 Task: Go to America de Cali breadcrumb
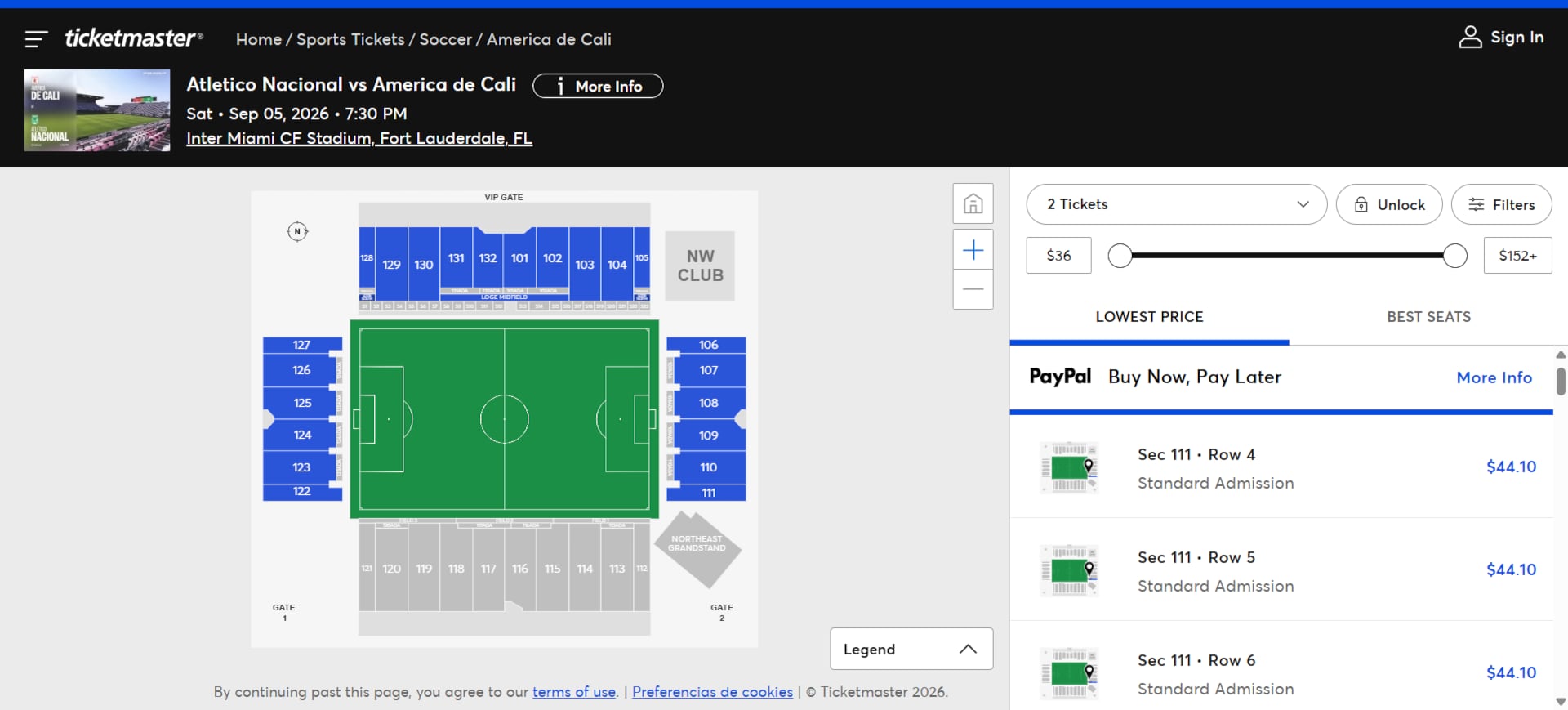[x=549, y=39]
